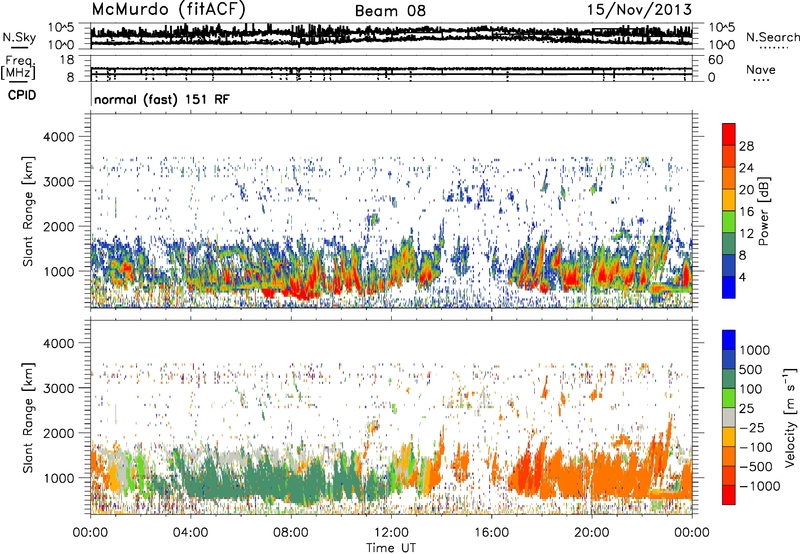The image size is (800, 554).
Task: Click the date '15/Nov/2013'
Action: tap(639, 9)
